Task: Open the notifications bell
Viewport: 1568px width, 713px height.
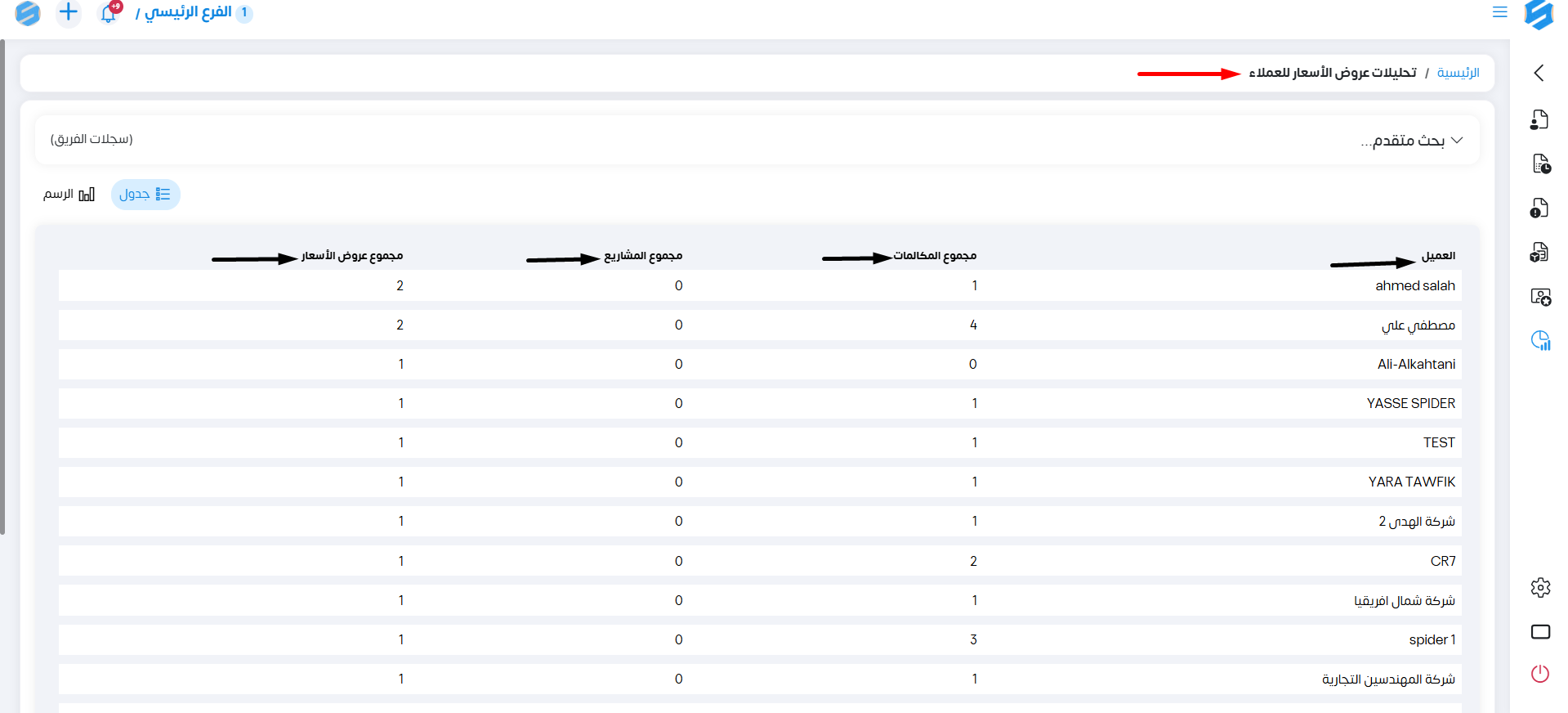Action: point(108,13)
